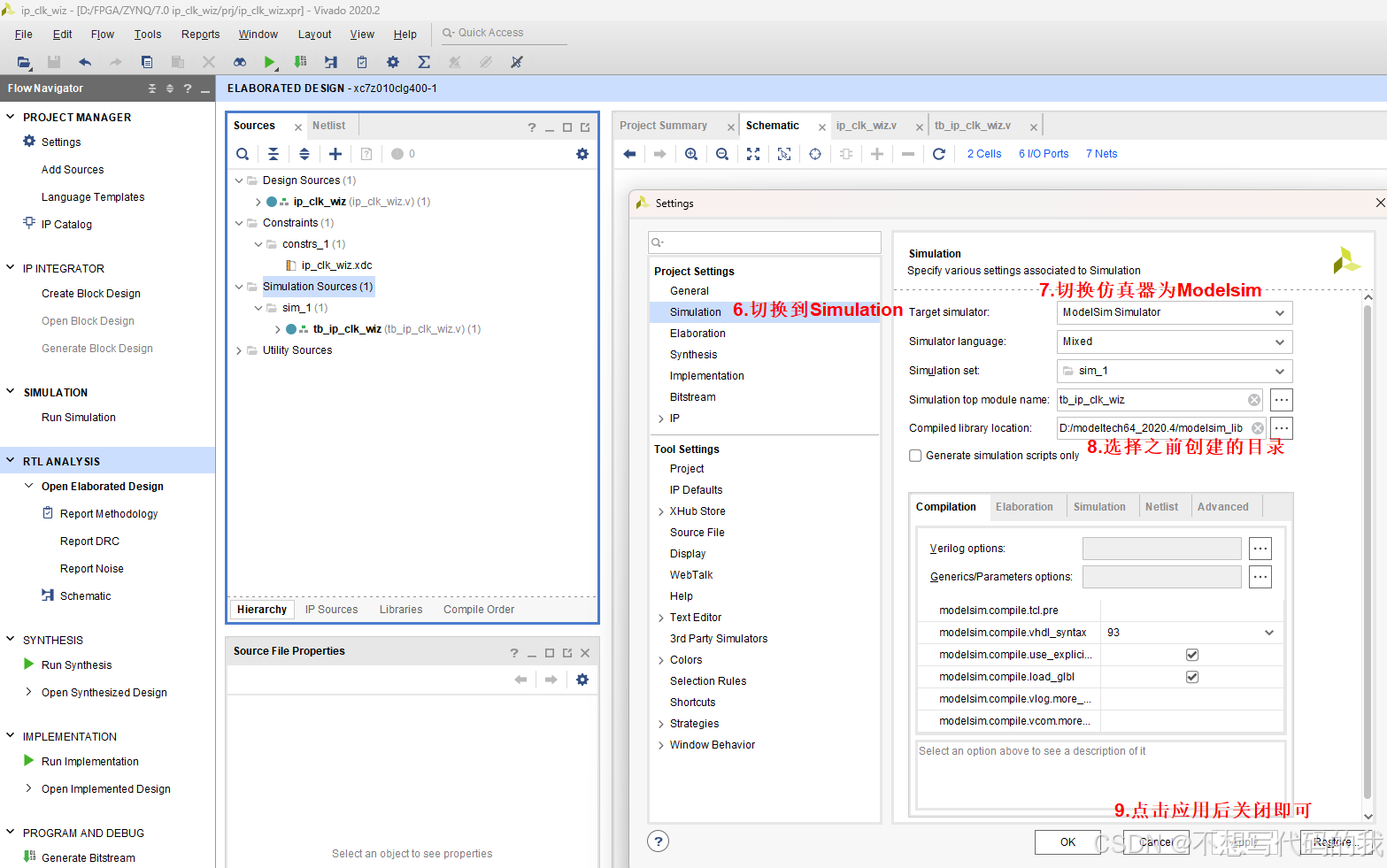Click the regenerate schematic refresh icon

(939, 154)
